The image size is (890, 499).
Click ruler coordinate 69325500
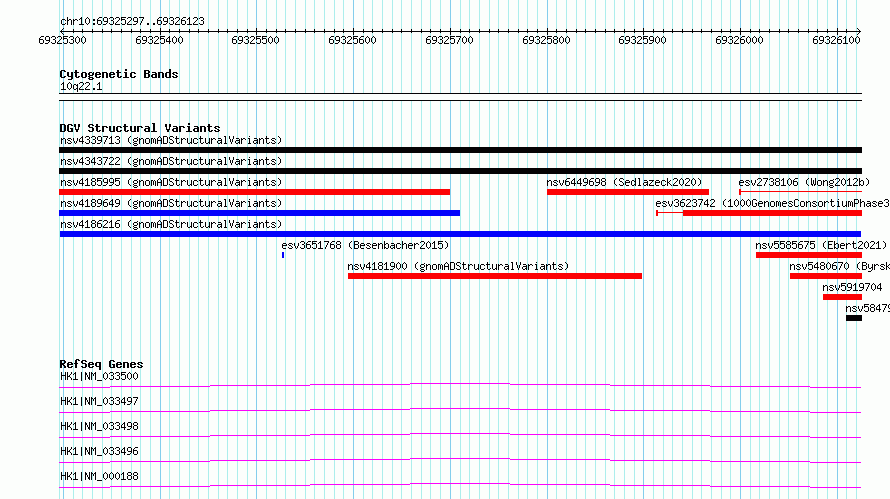pos(255,40)
